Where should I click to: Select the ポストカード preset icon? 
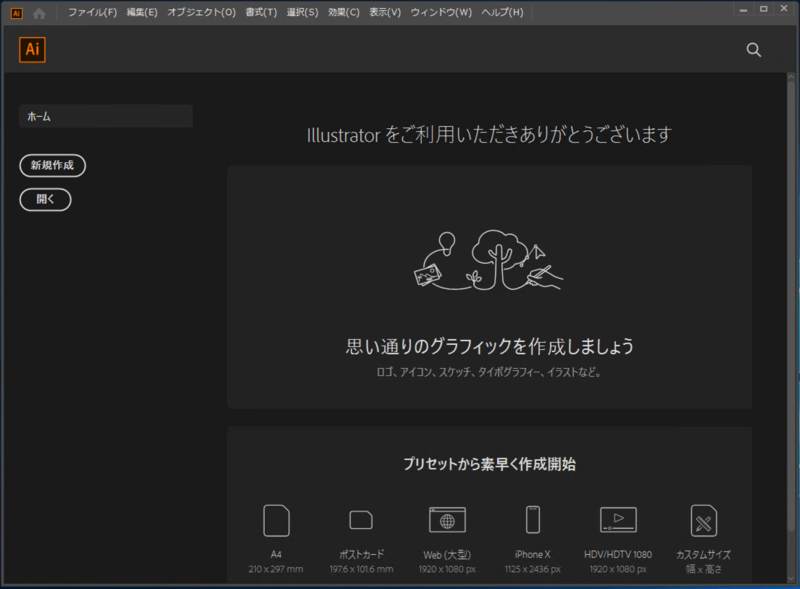(x=361, y=520)
